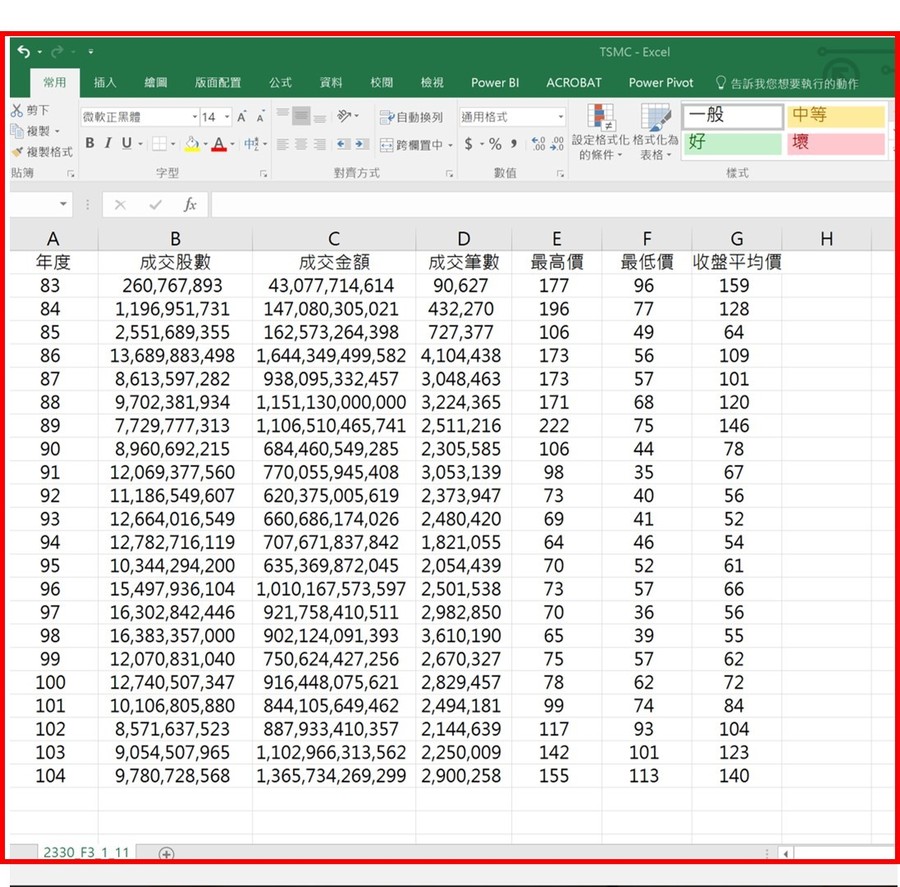Open the font size dropdown
This screenshot has height=887, width=900.
[227, 117]
